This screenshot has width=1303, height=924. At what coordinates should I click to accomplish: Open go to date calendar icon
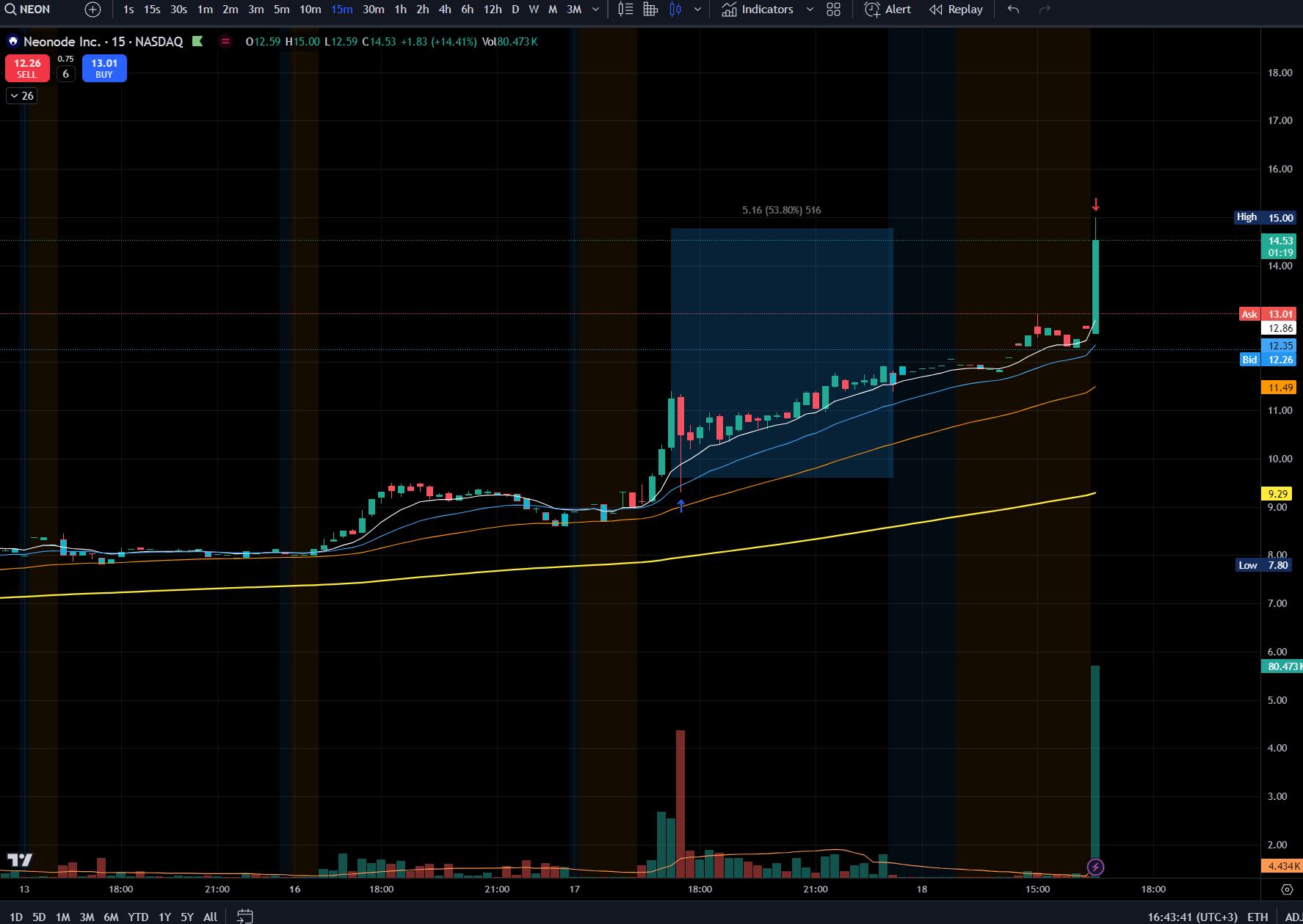(x=245, y=916)
